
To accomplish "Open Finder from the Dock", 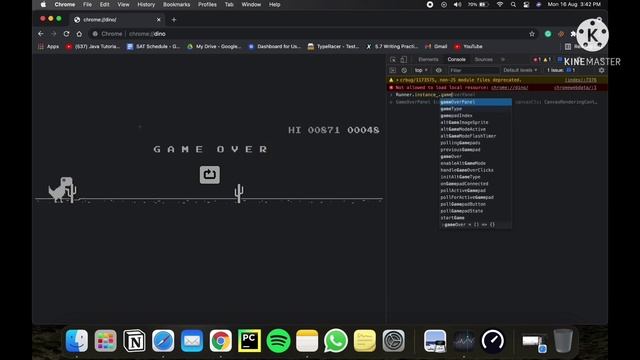I will (77, 340).
